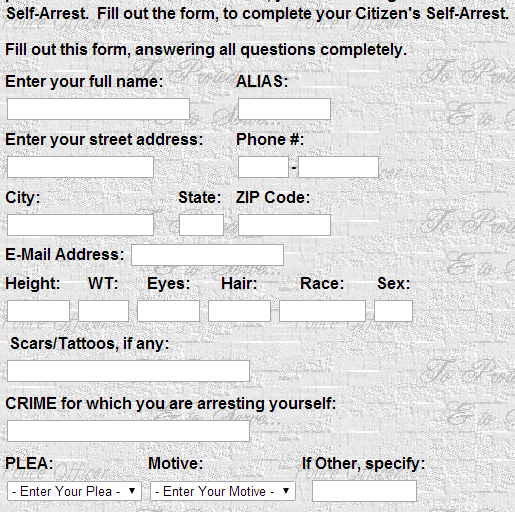
Task: Expand the Enter Your Motive dropdown
Action: [223, 491]
